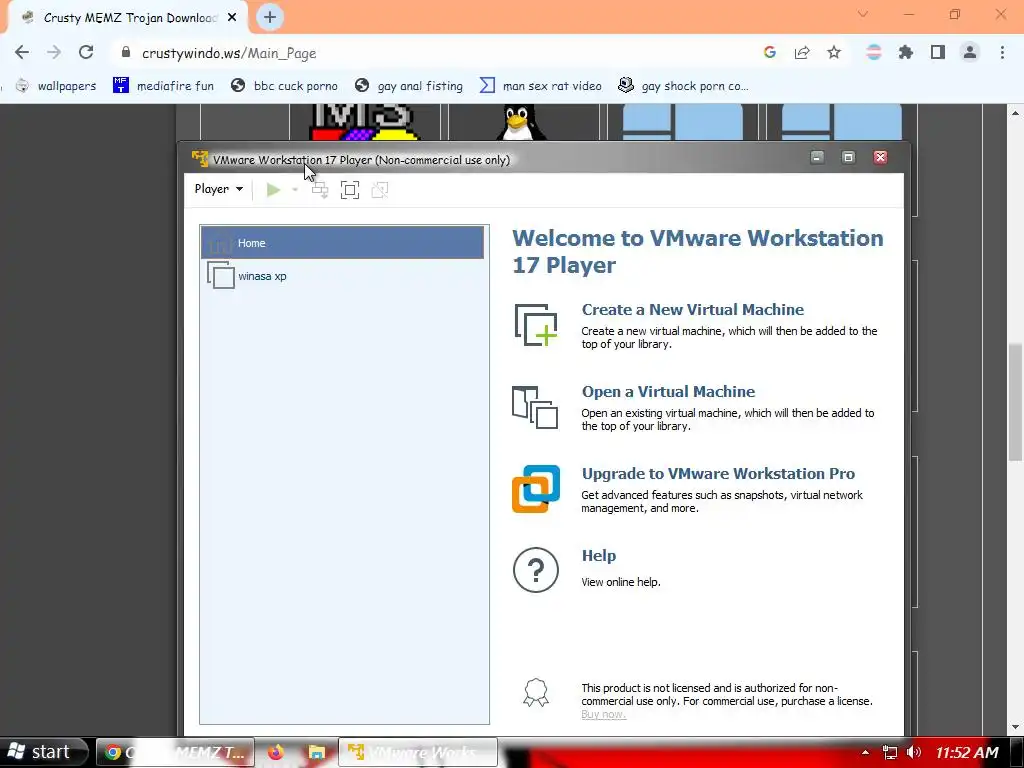Click Open a Virtual Machine link
This screenshot has height=768, width=1024.
(668, 392)
